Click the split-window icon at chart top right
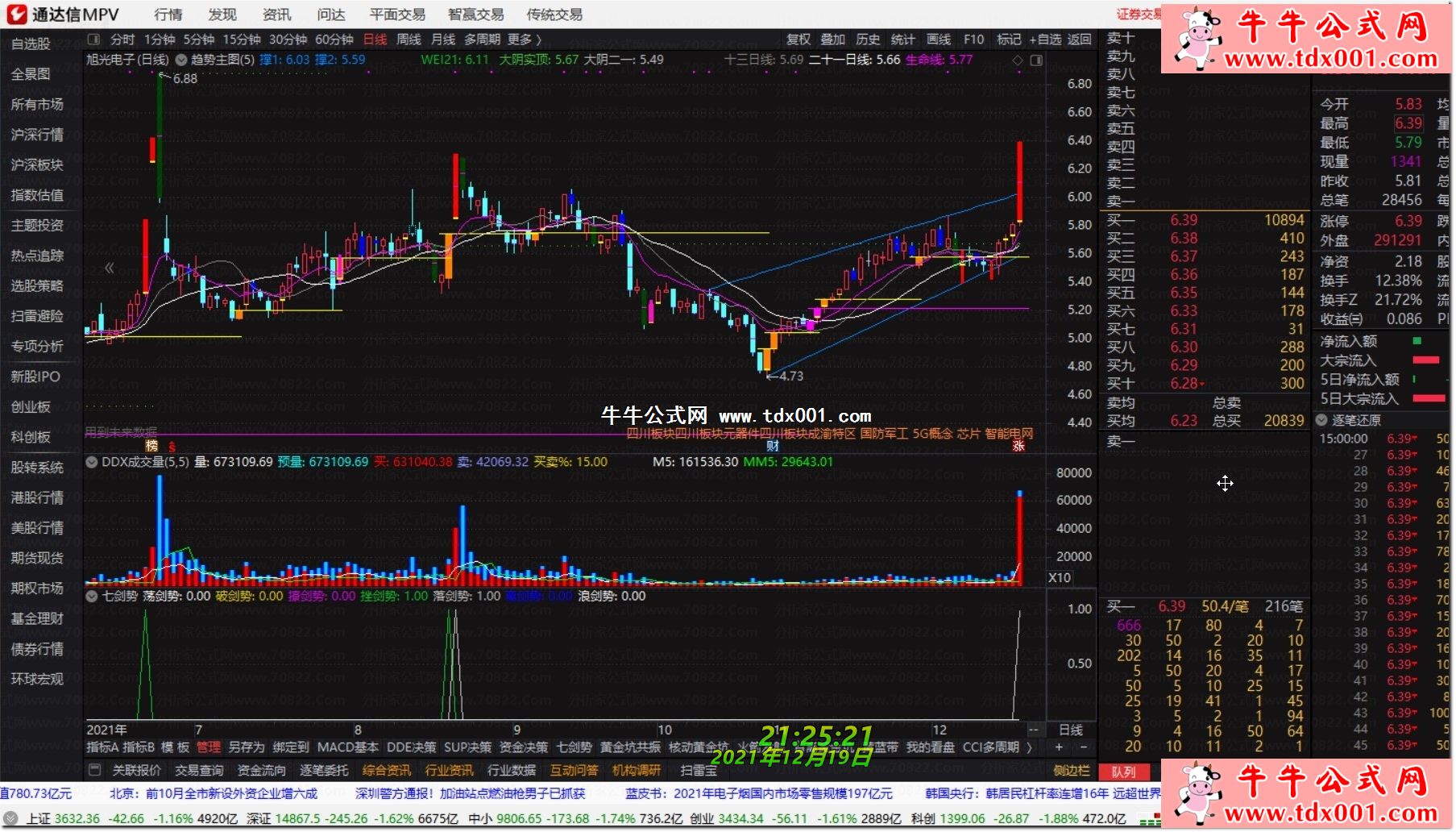Screen dimensions: 1456x832 (1036, 60)
